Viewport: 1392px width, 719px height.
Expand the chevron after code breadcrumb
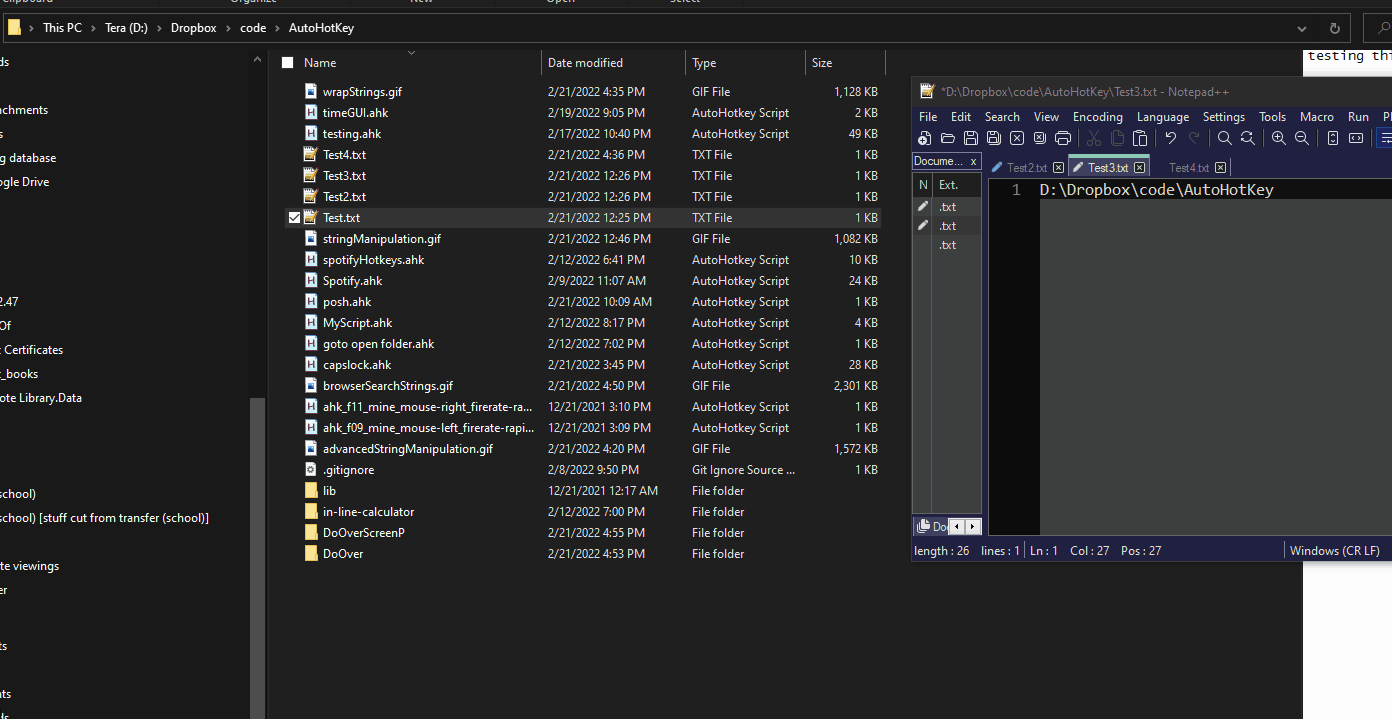click(x=278, y=28)
